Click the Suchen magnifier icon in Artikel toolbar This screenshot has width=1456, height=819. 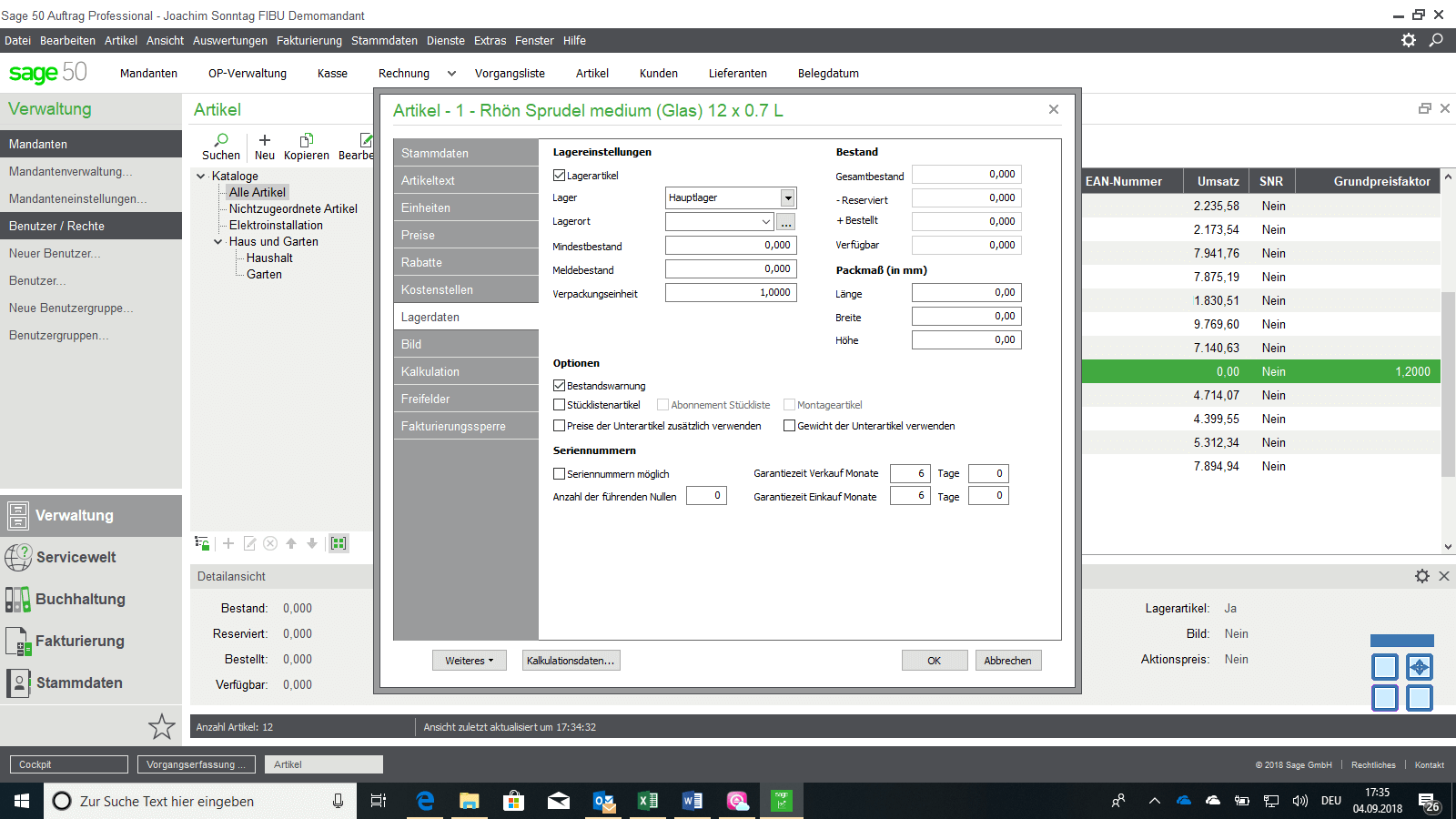pos(221,140)
